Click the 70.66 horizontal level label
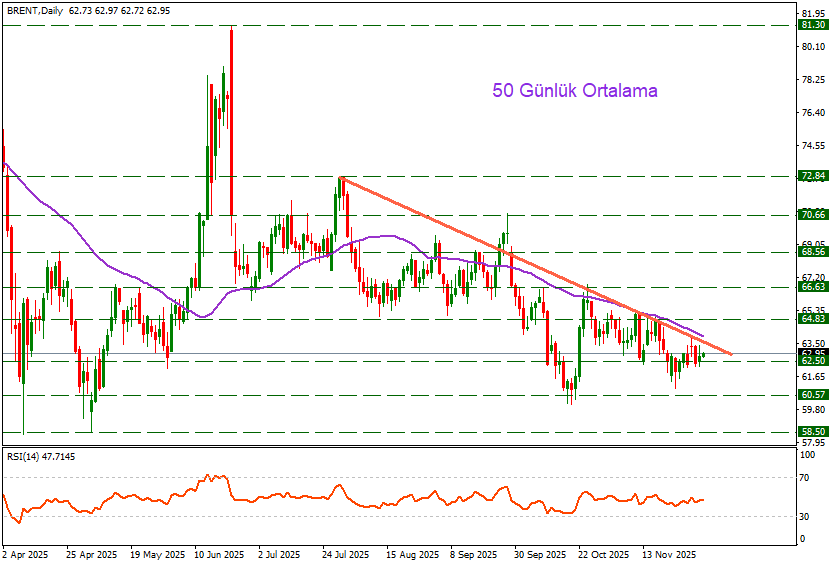 [812, 215]
